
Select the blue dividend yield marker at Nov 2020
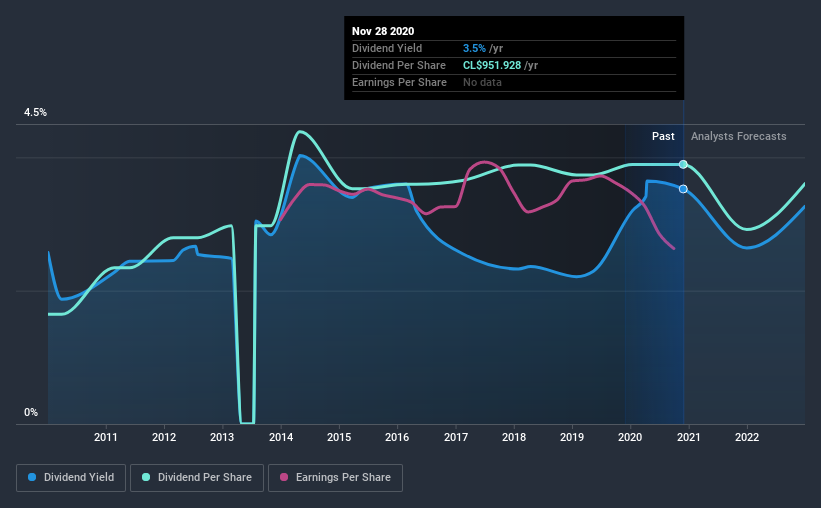[683, 189]
